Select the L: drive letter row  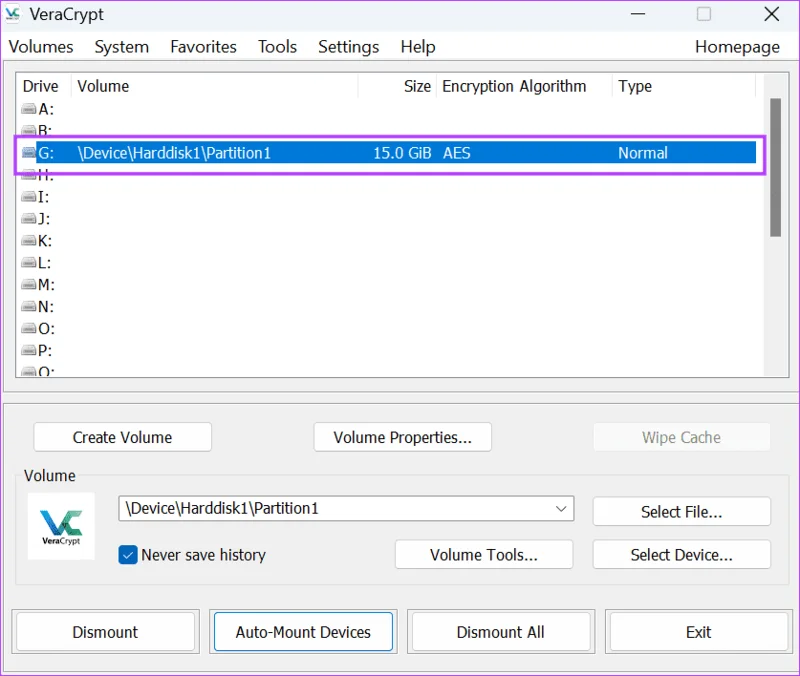coord(390,263)
